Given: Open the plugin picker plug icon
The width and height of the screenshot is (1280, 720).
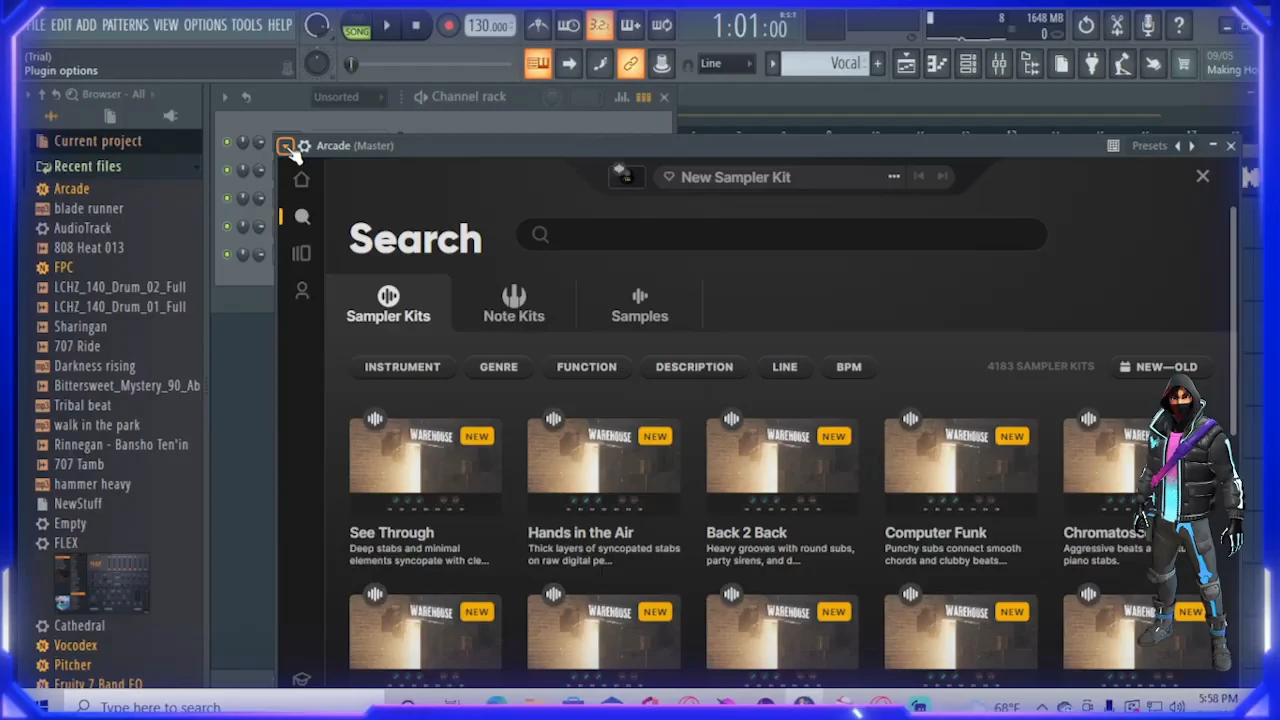Looking at the screenshot, I should pos(1092,64).
